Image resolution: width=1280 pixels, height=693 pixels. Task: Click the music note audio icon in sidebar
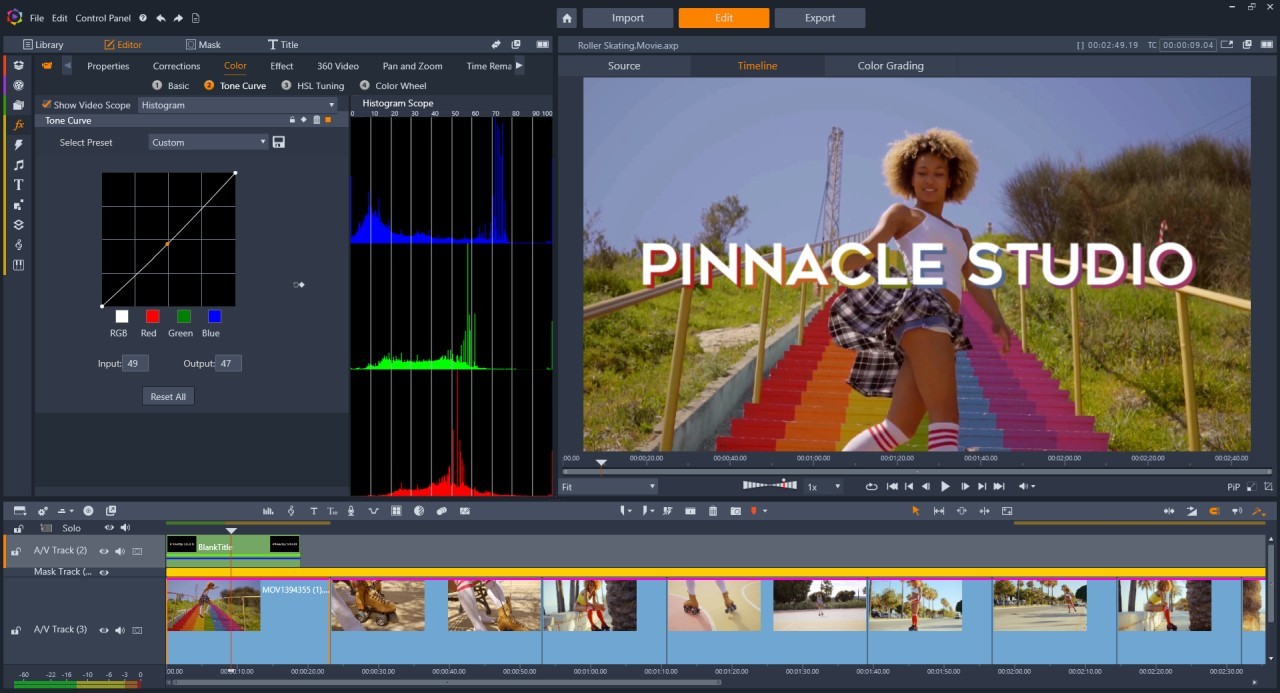pos(17,164)
